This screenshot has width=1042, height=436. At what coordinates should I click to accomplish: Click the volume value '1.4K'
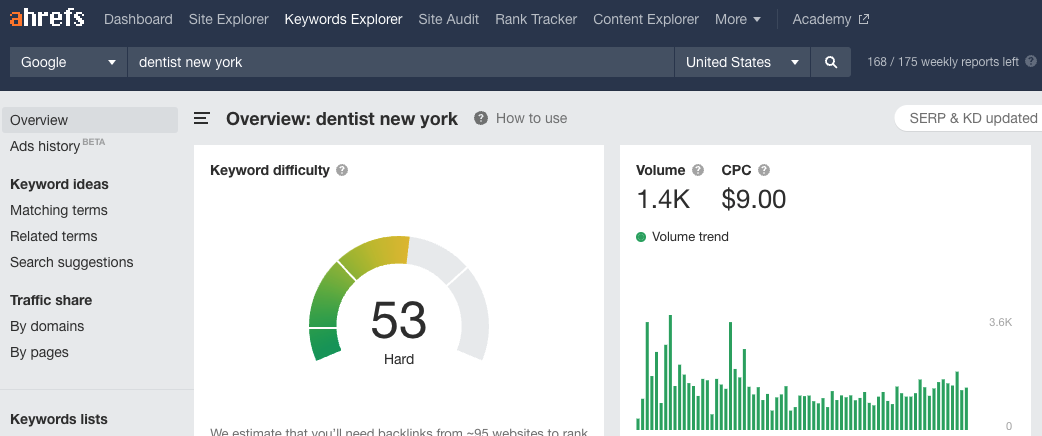point(663,199)
